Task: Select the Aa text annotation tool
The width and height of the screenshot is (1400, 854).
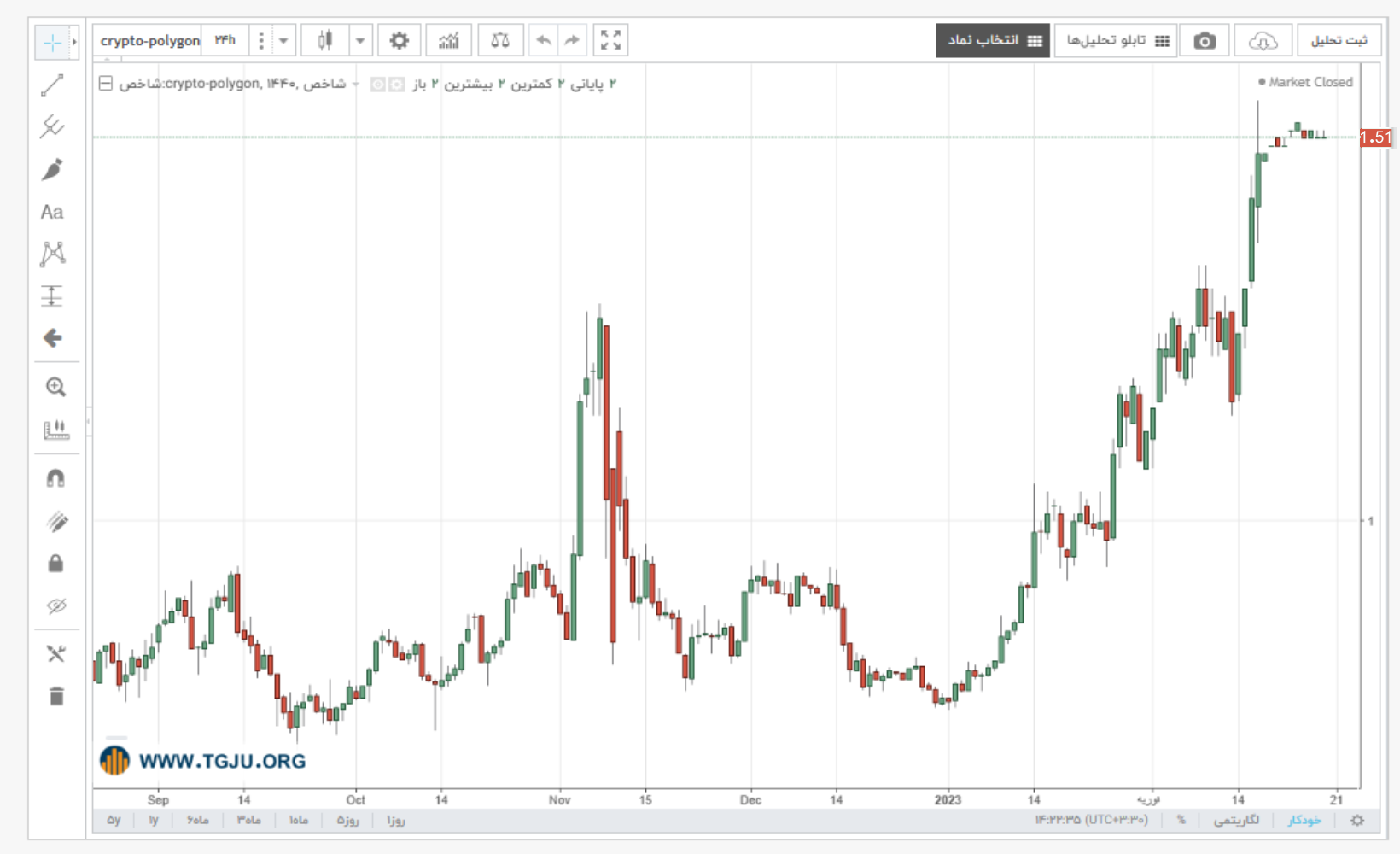Action: [52, 212]
